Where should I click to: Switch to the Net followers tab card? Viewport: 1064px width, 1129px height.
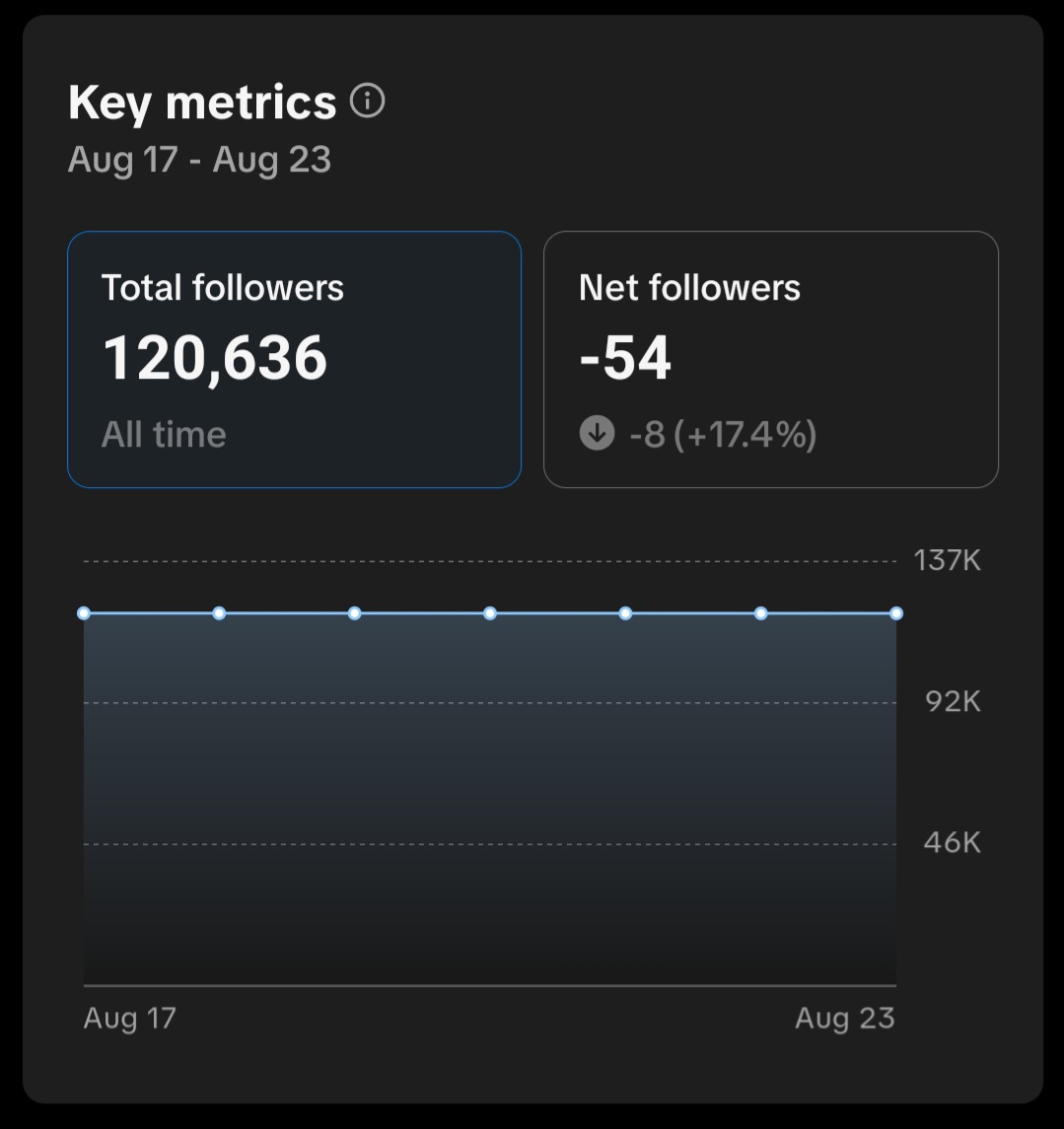(770, 359)
